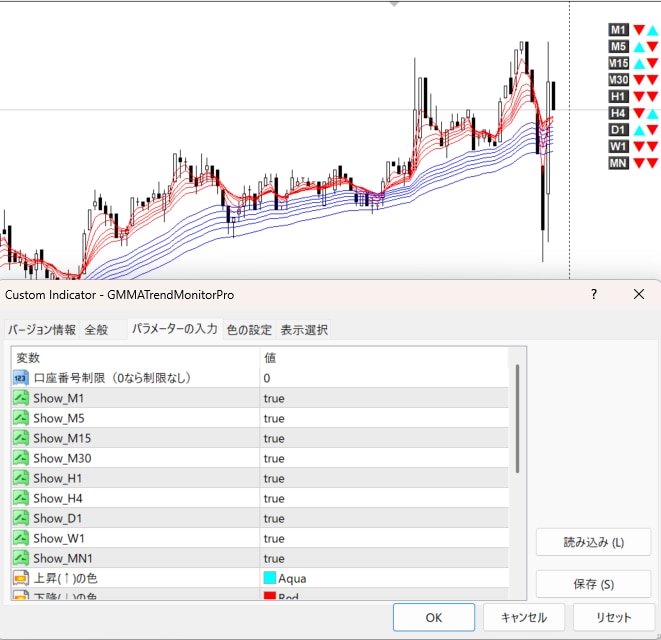The image size is (661, 640).
Task: Click the 変数 column header
Action: pyautogui.click(x=135, y=358)
